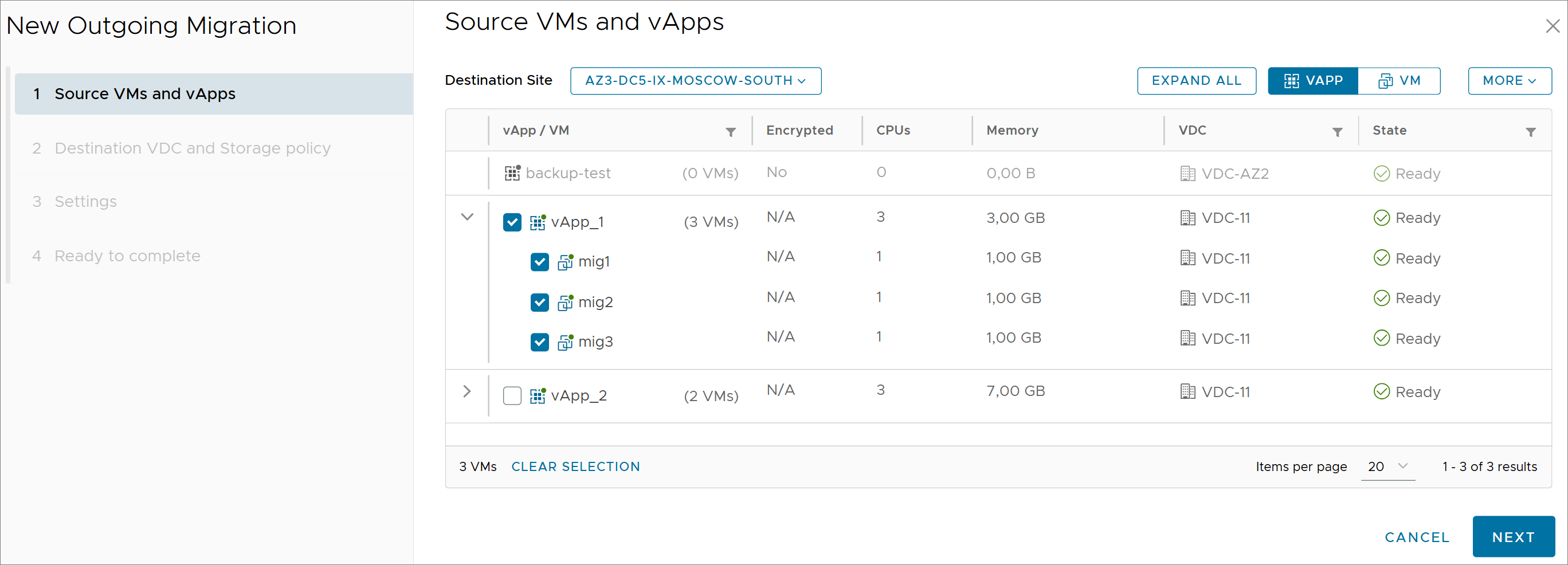Image resolution: width=1568 pixels, height=565 pixels.
Task: Click the State column filter icon
Action: click(1530, 132)
